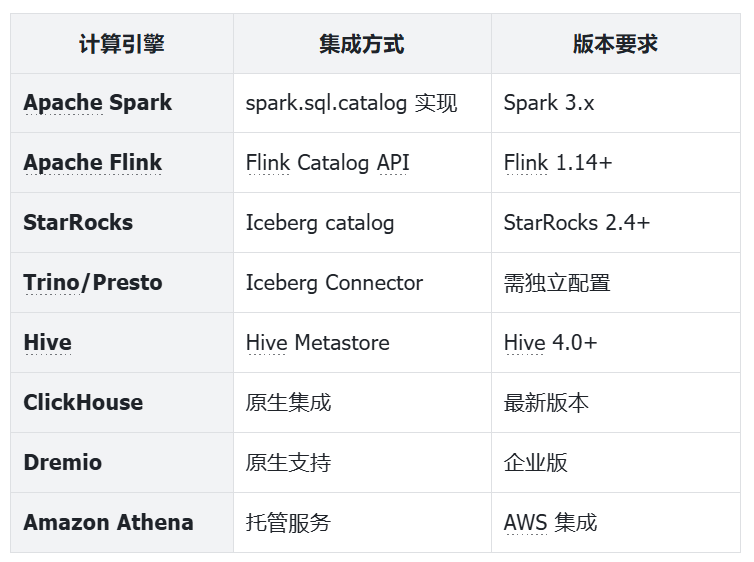Click the StarRocks 2.4+ version cell

tap(577, 223)
